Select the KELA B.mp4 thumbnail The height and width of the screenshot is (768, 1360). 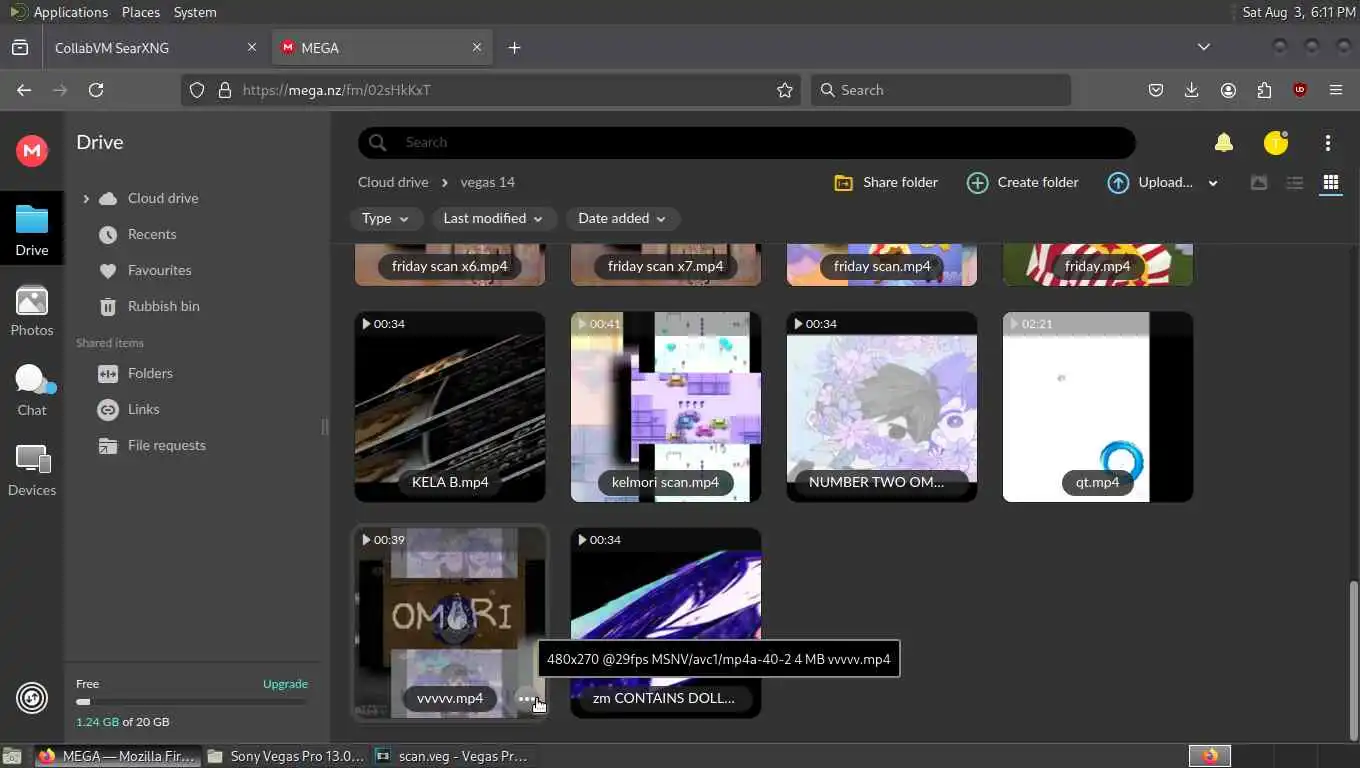(450, 407)
